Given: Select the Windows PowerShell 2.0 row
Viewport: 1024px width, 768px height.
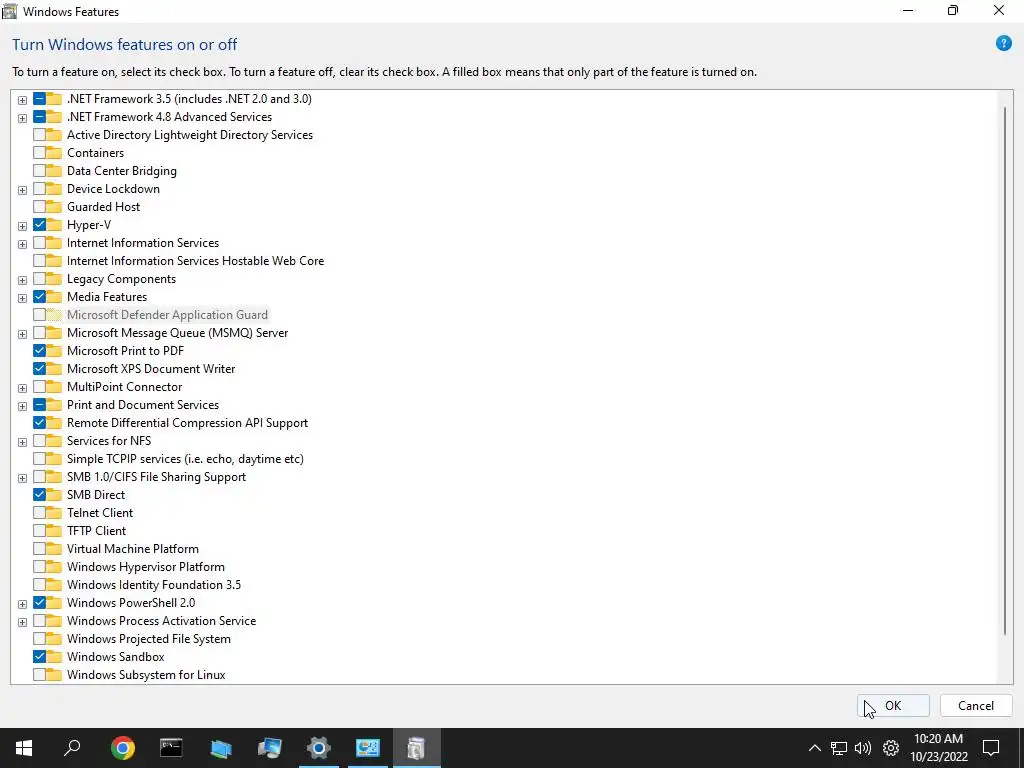Looking at the screenshot, I should click(131, 603).
